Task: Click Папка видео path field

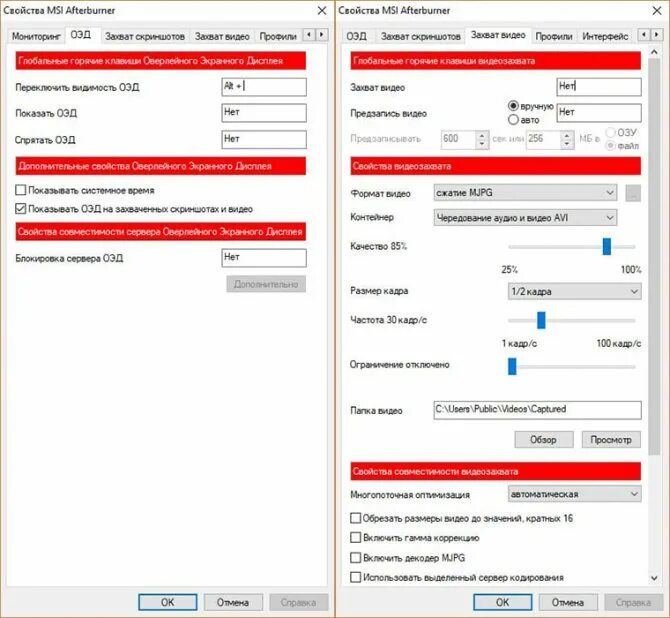Action: [538, 410]
